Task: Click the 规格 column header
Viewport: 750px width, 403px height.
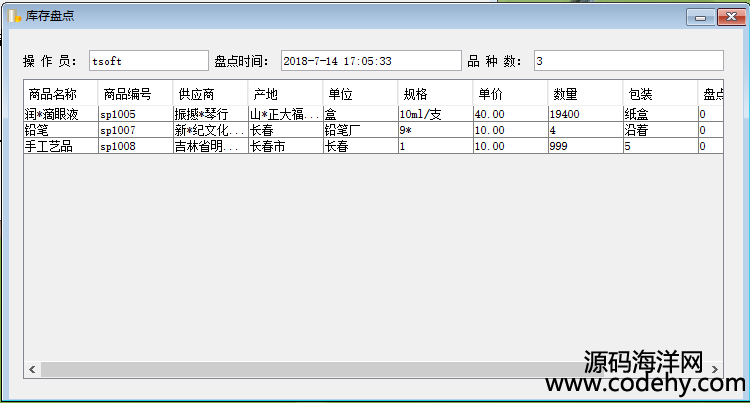Action: (x=436, y=94)
